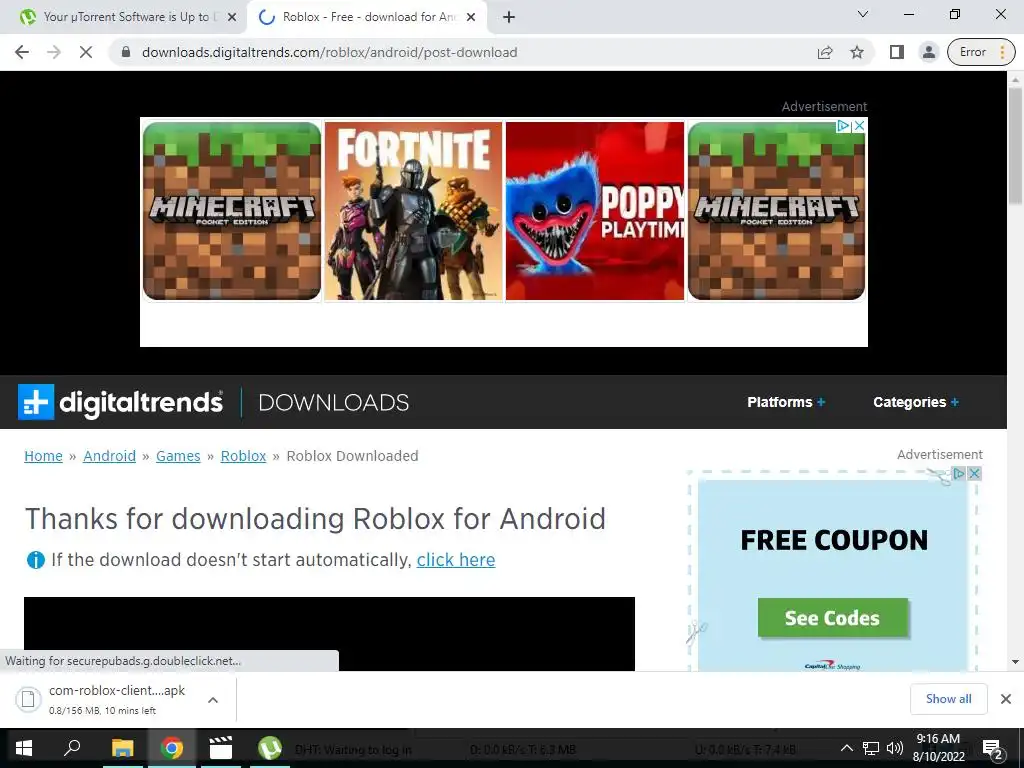Open the notification center icon
This screenshot has width=1024, height=768.
[993, 748]
